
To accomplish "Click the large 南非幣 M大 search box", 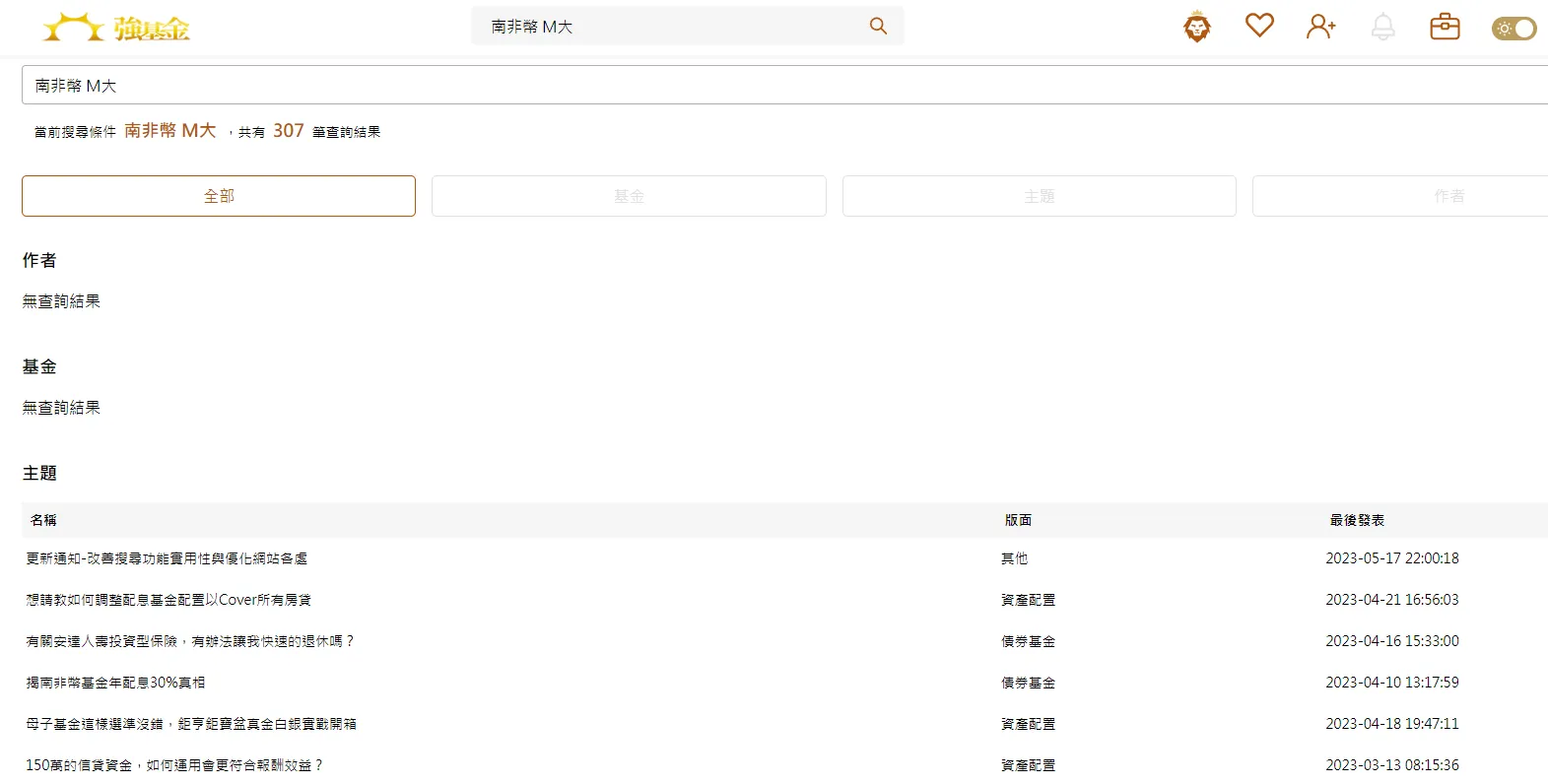I will point(784,85).
